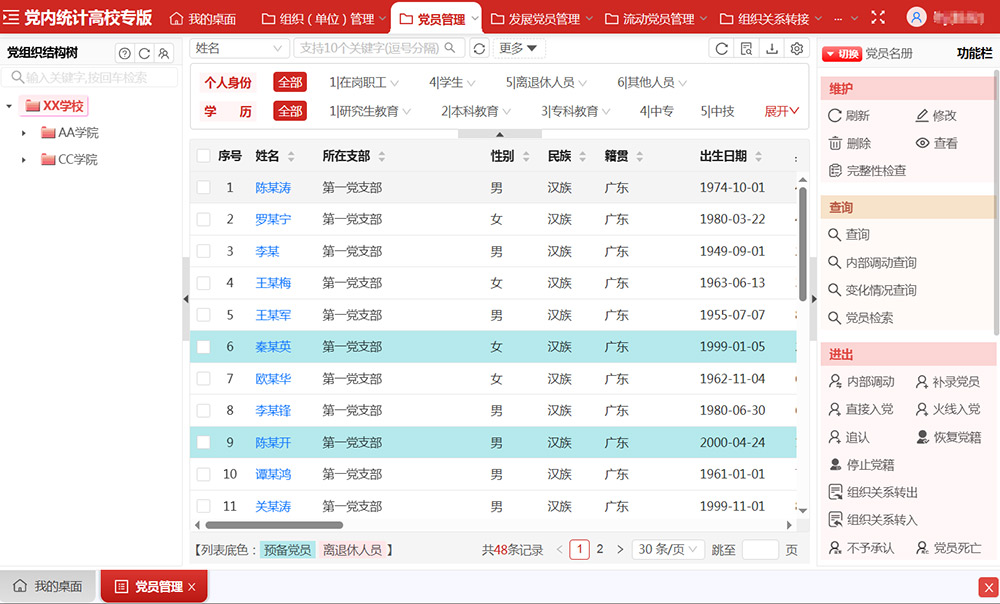Expand the CC学院 tree node
The image size is (1000, 604).
24,159
